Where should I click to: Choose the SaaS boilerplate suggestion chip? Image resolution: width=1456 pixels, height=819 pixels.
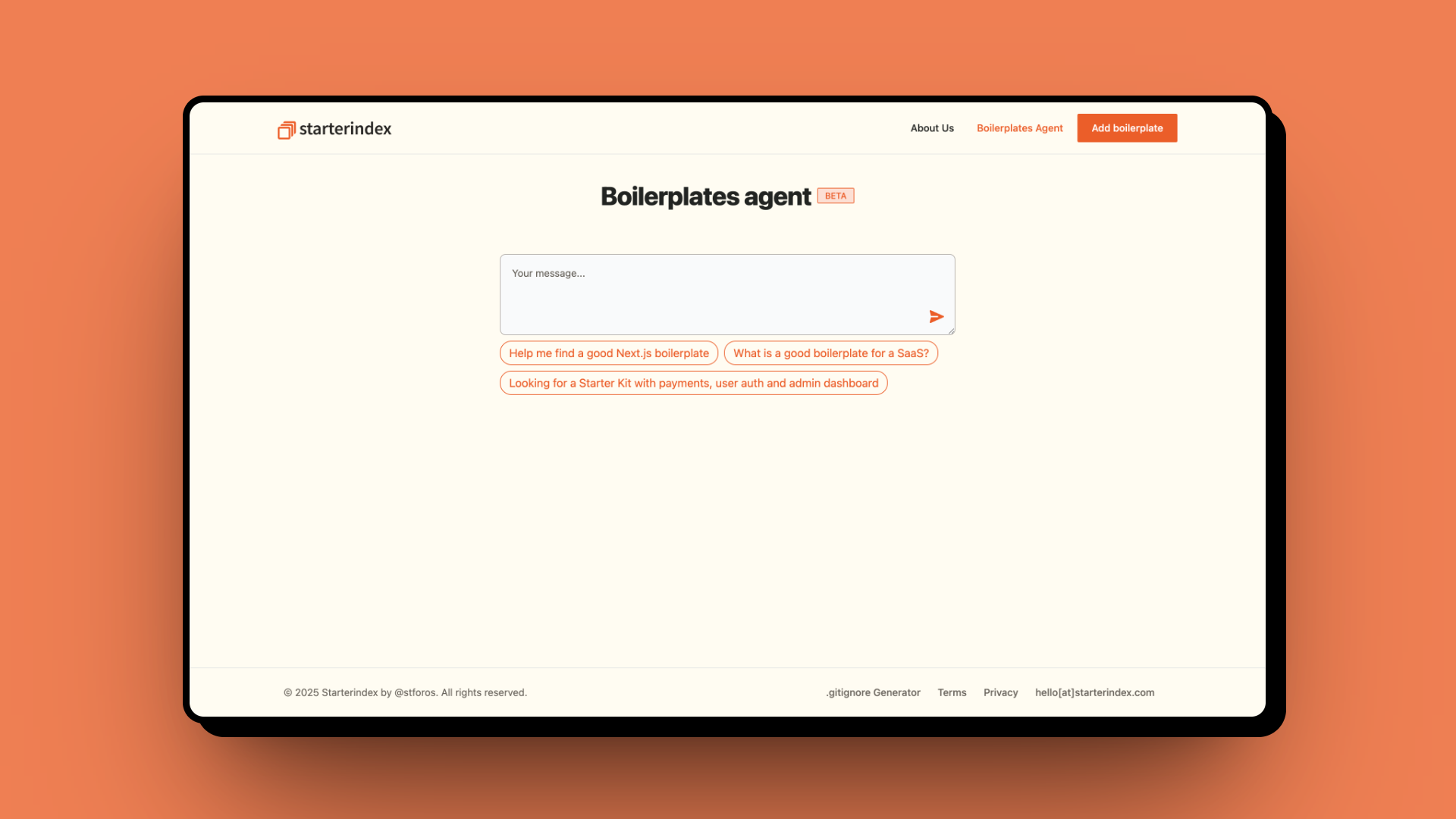[x=830, y=353]
